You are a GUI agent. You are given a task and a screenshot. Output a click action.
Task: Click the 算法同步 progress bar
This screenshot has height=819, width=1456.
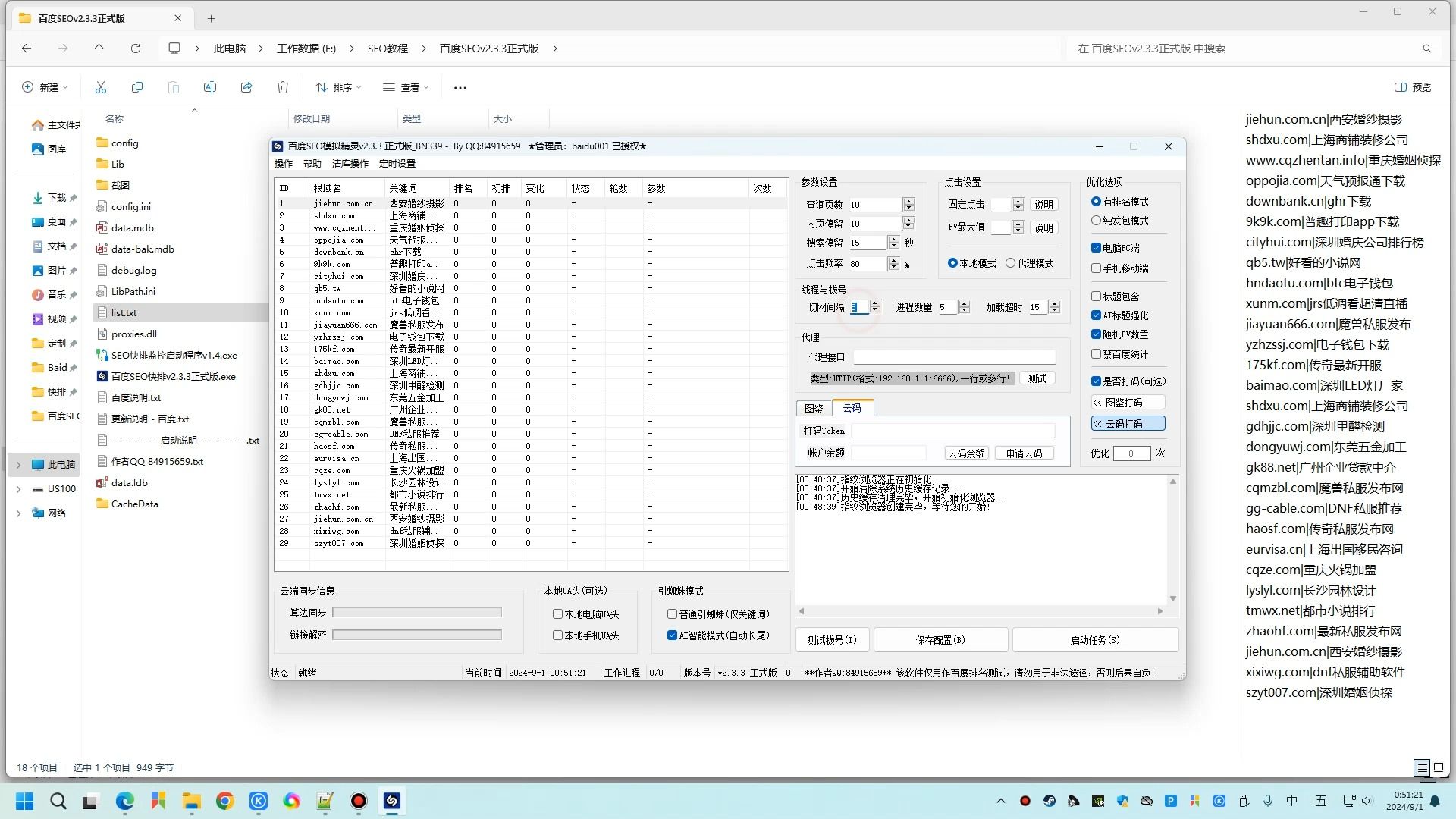point(417,612)
